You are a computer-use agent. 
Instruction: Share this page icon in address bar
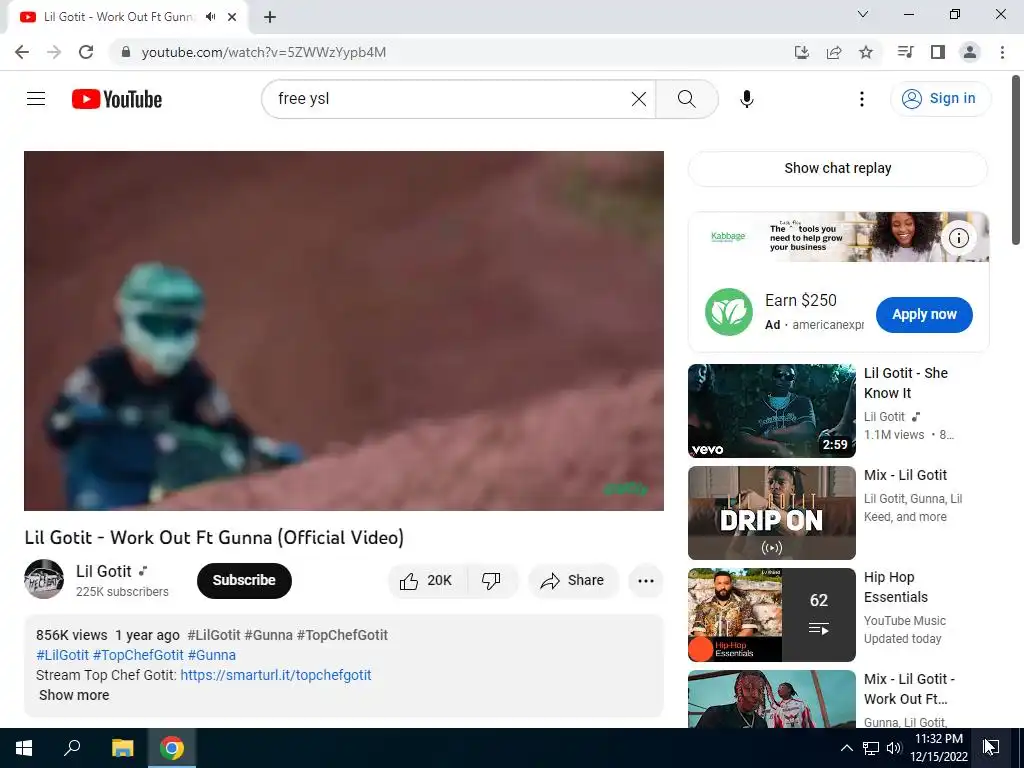[x=834, y=52]
